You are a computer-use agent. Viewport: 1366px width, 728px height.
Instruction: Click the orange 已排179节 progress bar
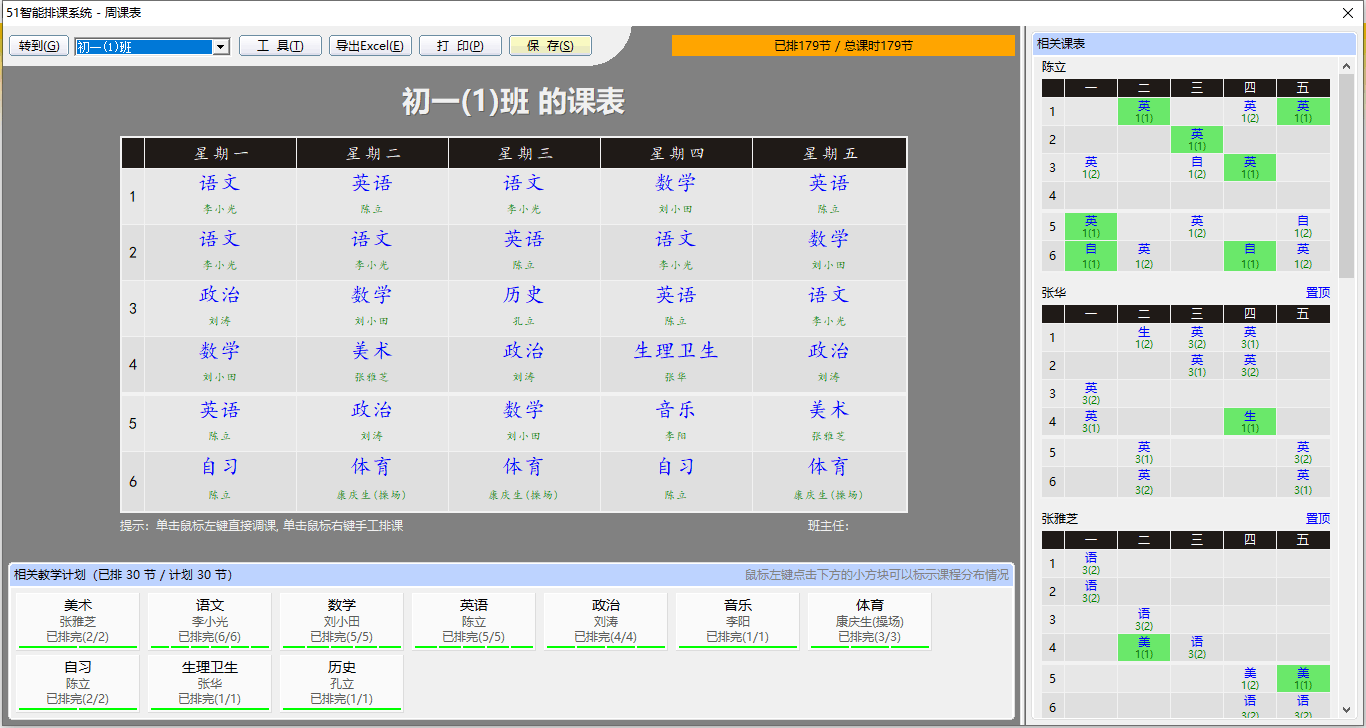click(845, 45)
